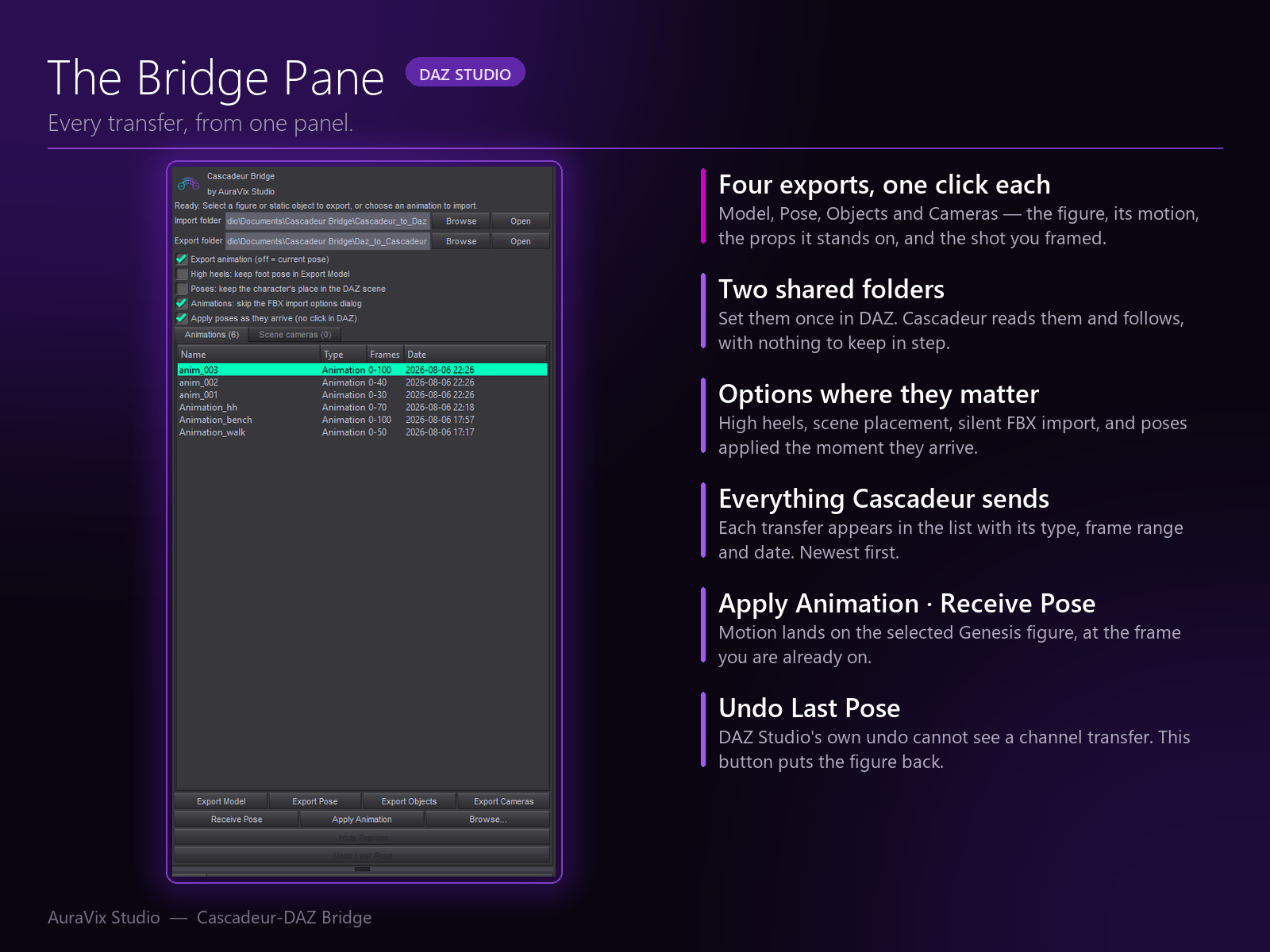Click the date 2026-08-06 17:17 cell

coord(440,432)
